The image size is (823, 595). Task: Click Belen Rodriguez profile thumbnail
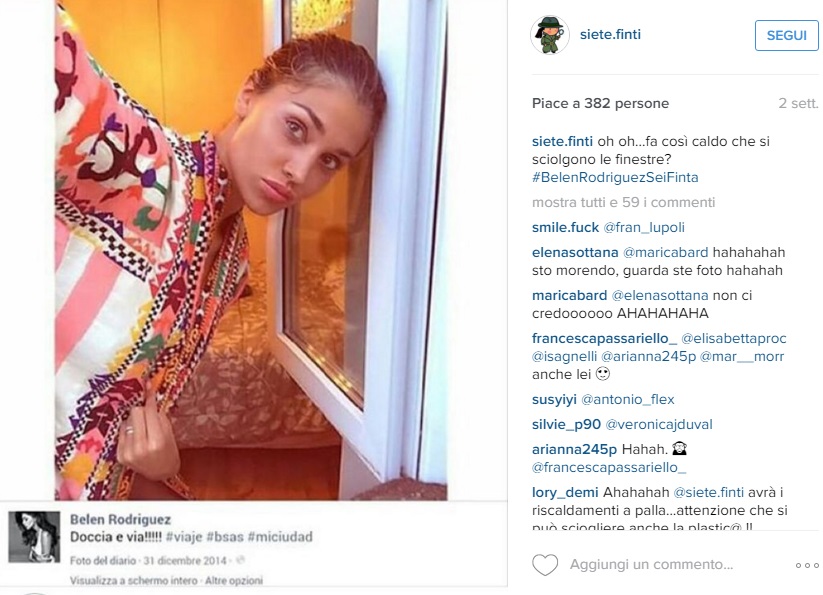click(x=34, y=537)
